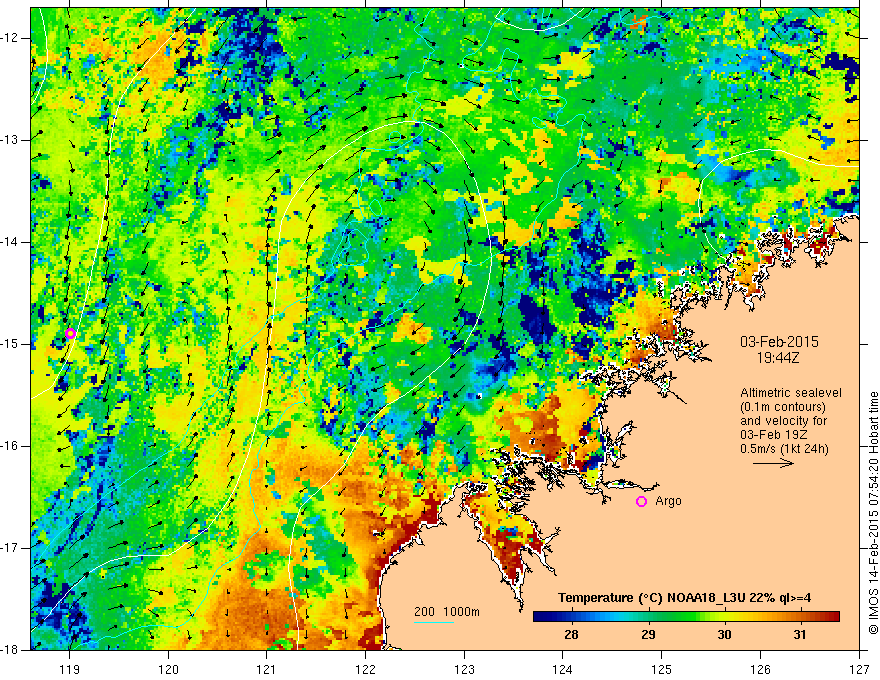Screen dimensions: 880x680
Task: Click latitude label -12
Action: pos(11,38)
